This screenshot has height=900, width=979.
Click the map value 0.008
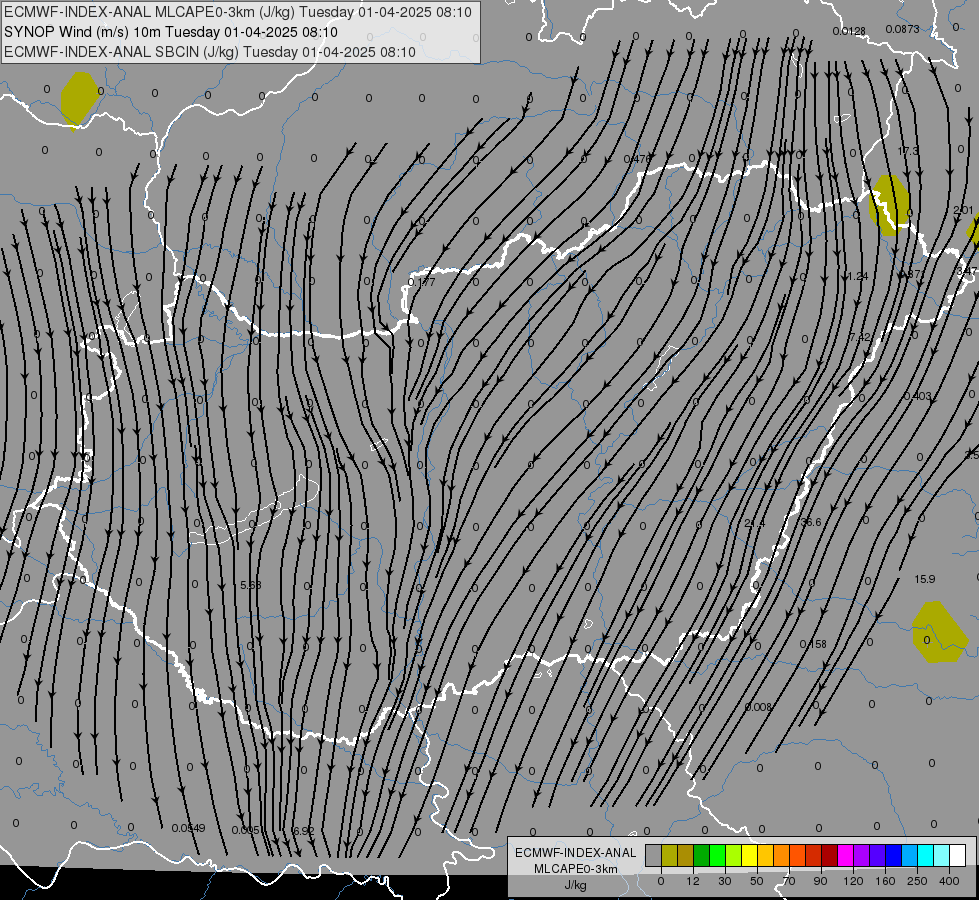[758, 707]
